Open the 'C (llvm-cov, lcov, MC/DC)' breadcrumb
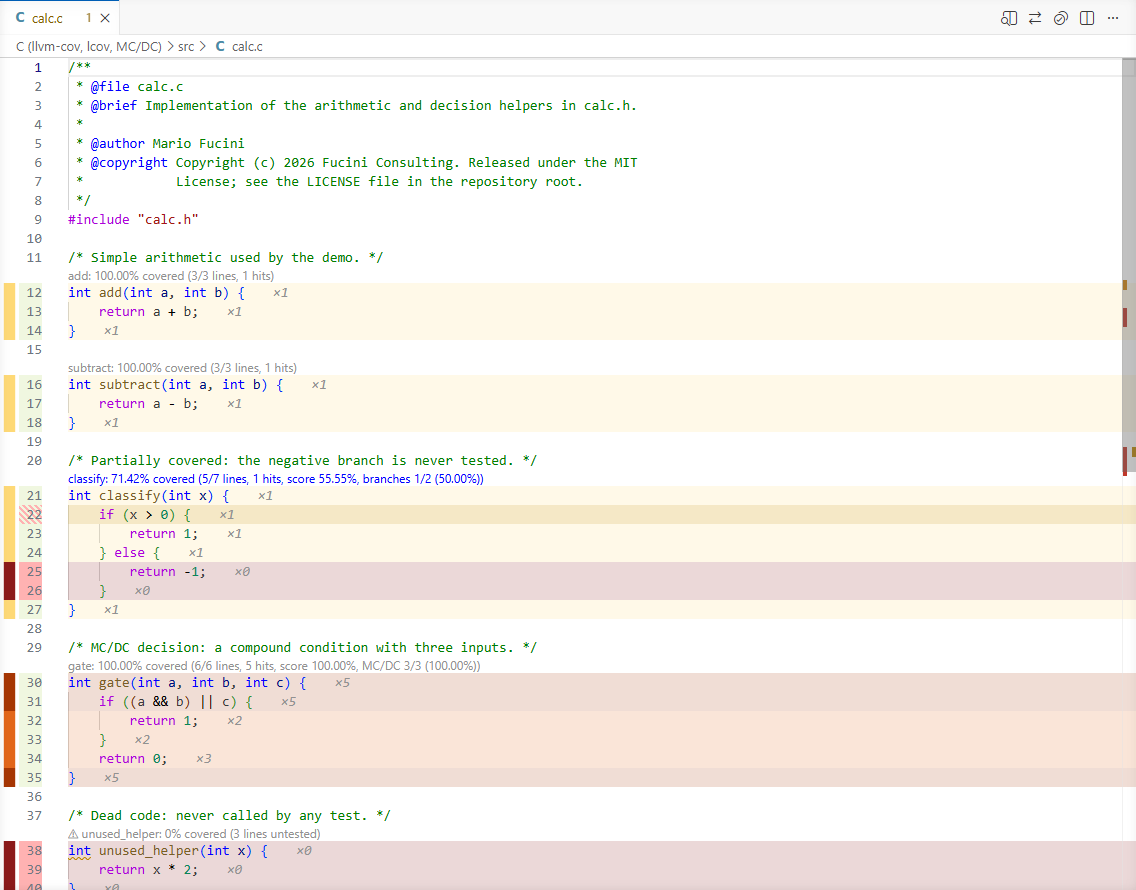Screen dimensions: 1136x890 (x=88, y=46)
